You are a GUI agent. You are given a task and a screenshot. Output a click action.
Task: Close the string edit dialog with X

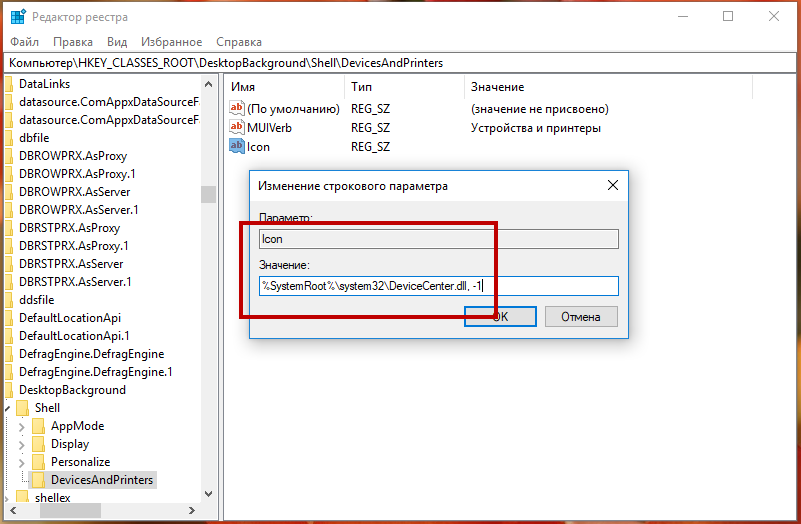point(612,185)
